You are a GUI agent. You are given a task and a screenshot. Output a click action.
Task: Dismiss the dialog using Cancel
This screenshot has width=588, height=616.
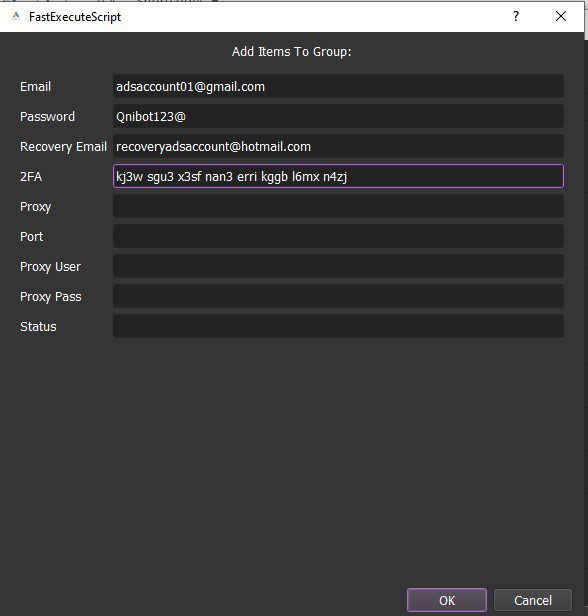pyautogui.click(x=533, y=600)
